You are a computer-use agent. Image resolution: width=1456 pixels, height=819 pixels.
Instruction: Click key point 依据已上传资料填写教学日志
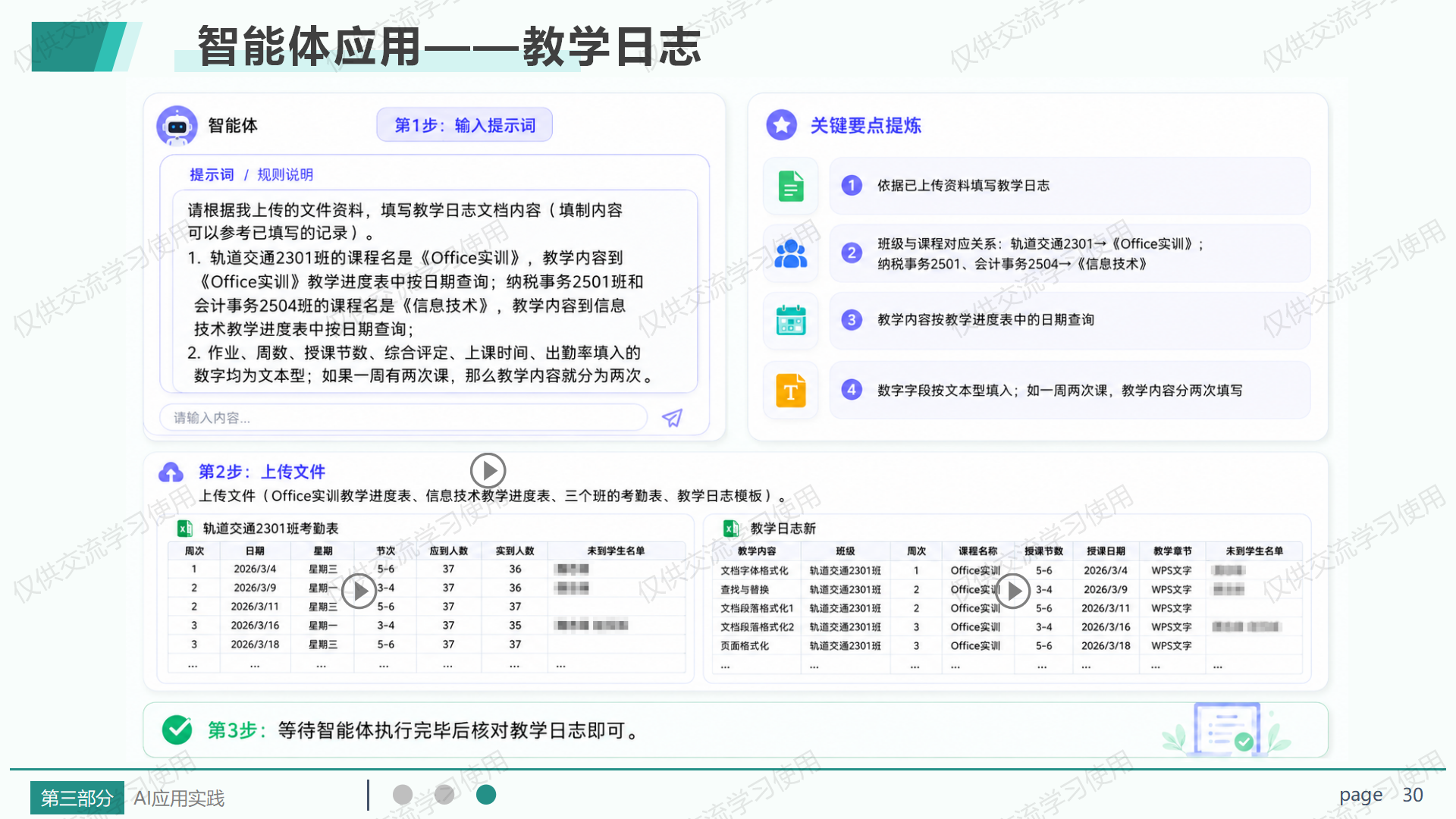(1070, 186)
